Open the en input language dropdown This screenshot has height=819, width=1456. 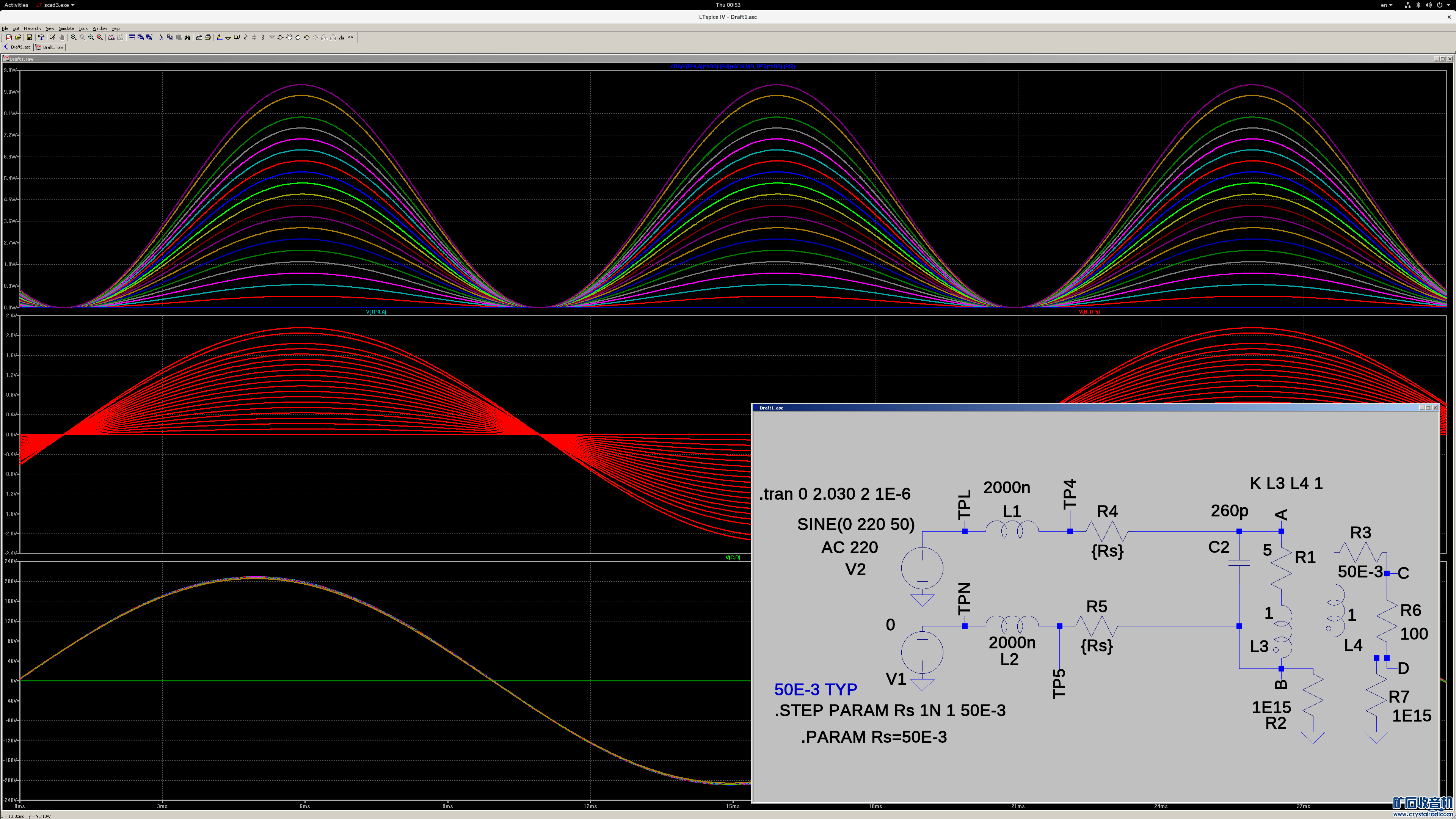coord(1387,5)
